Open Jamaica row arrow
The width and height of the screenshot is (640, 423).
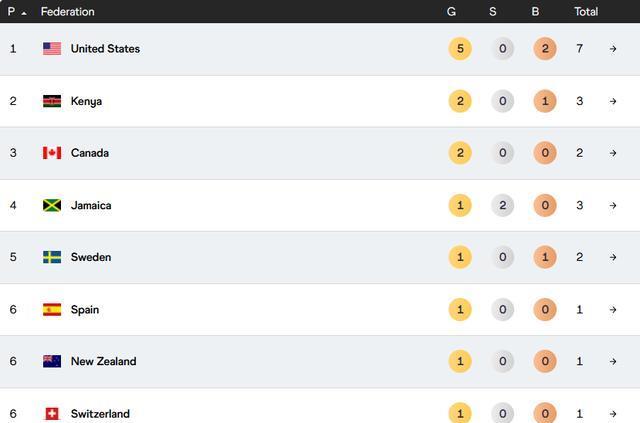613,205
